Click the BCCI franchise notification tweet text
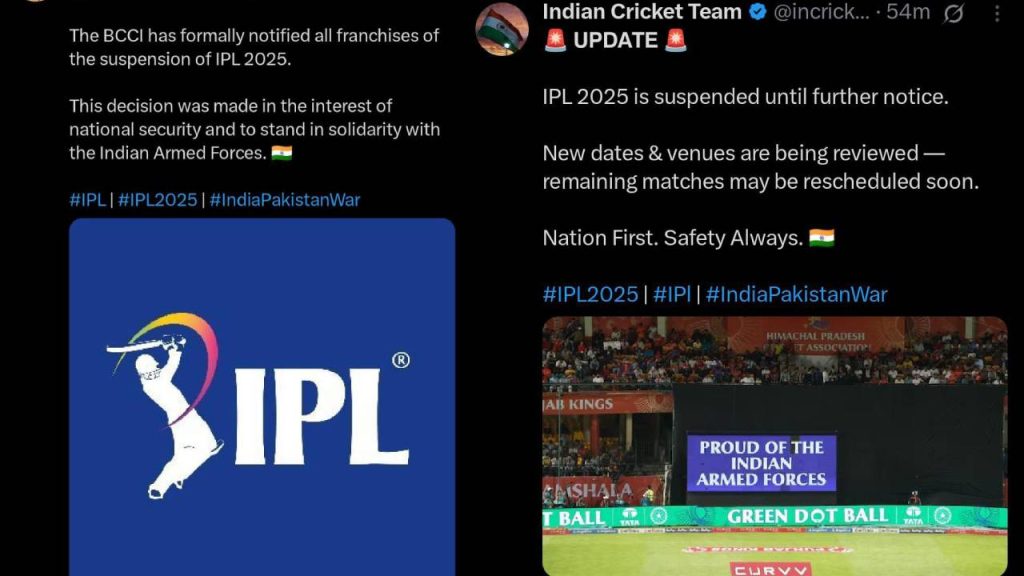Screen dimensions: 1024x576 click(254, 47)
